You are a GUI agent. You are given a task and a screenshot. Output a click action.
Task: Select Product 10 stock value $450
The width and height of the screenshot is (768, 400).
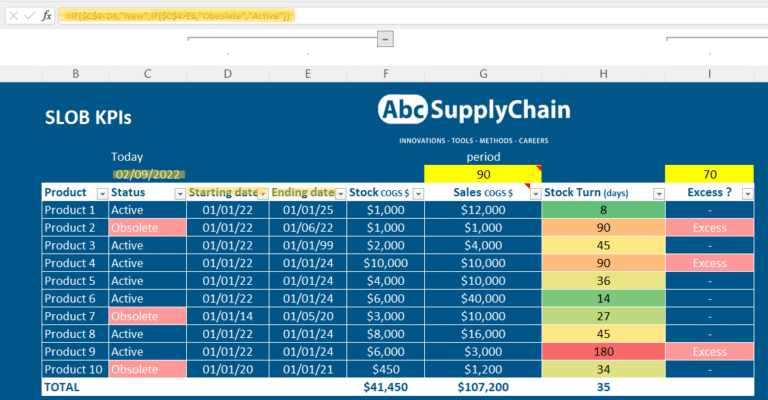[x=385, y=369]
